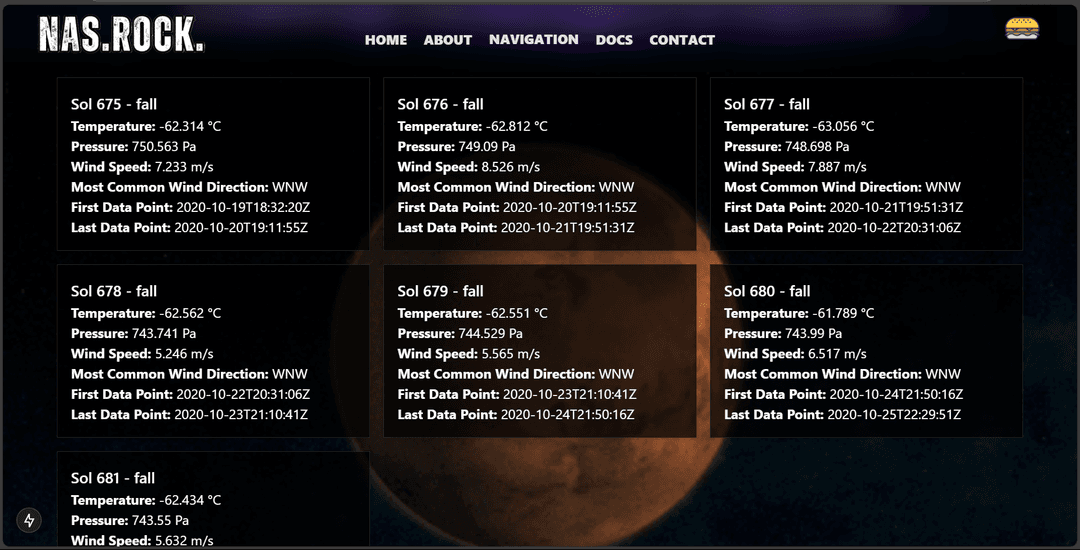This screenshot has height=550, width=1080.
Task: Select the "Sol 680 - fall" card title
Action: (x=767, y=291)
